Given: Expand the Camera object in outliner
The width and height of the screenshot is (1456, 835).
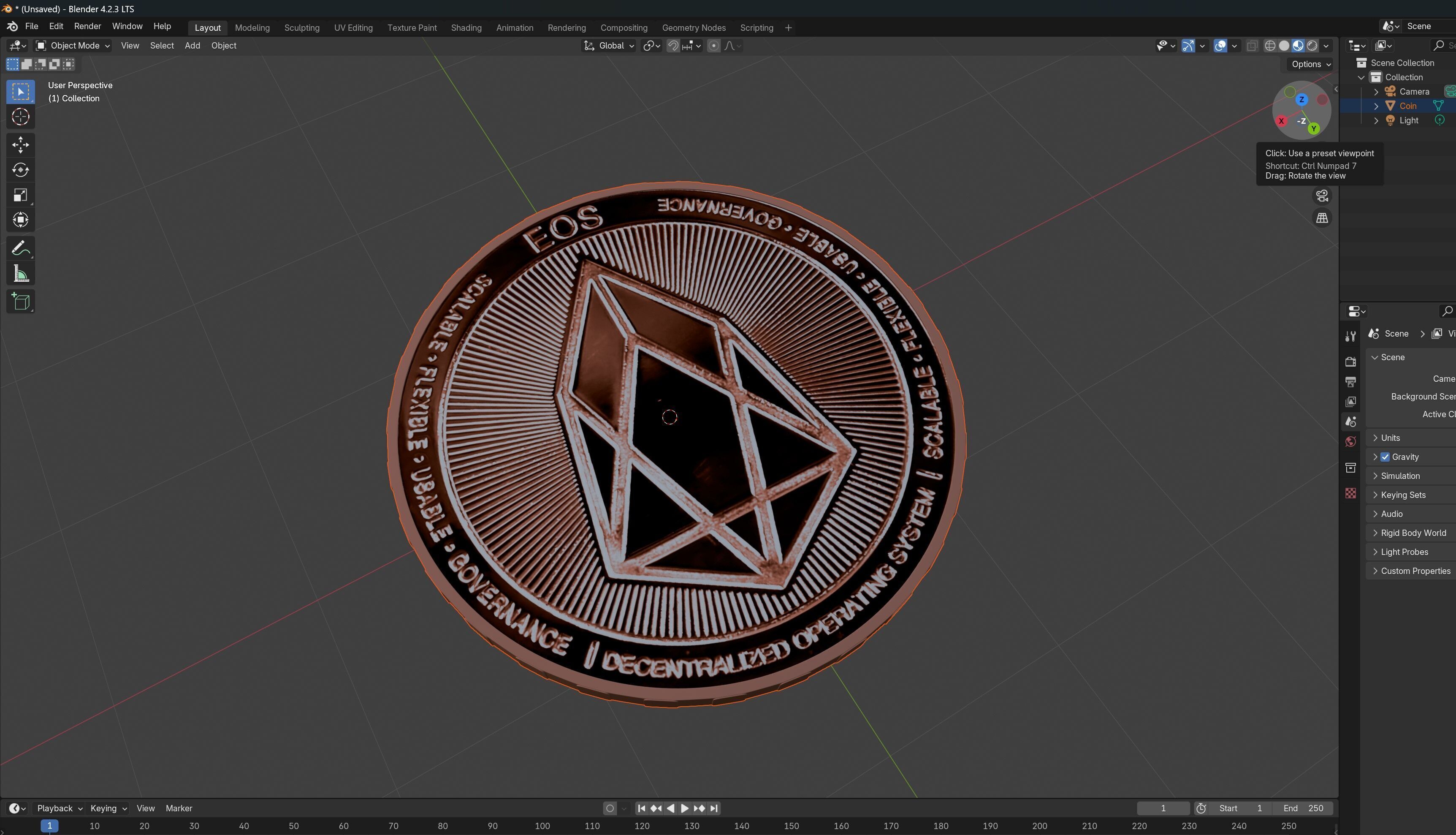Looking at the screenshot, I should click(x=1376, y=92).
